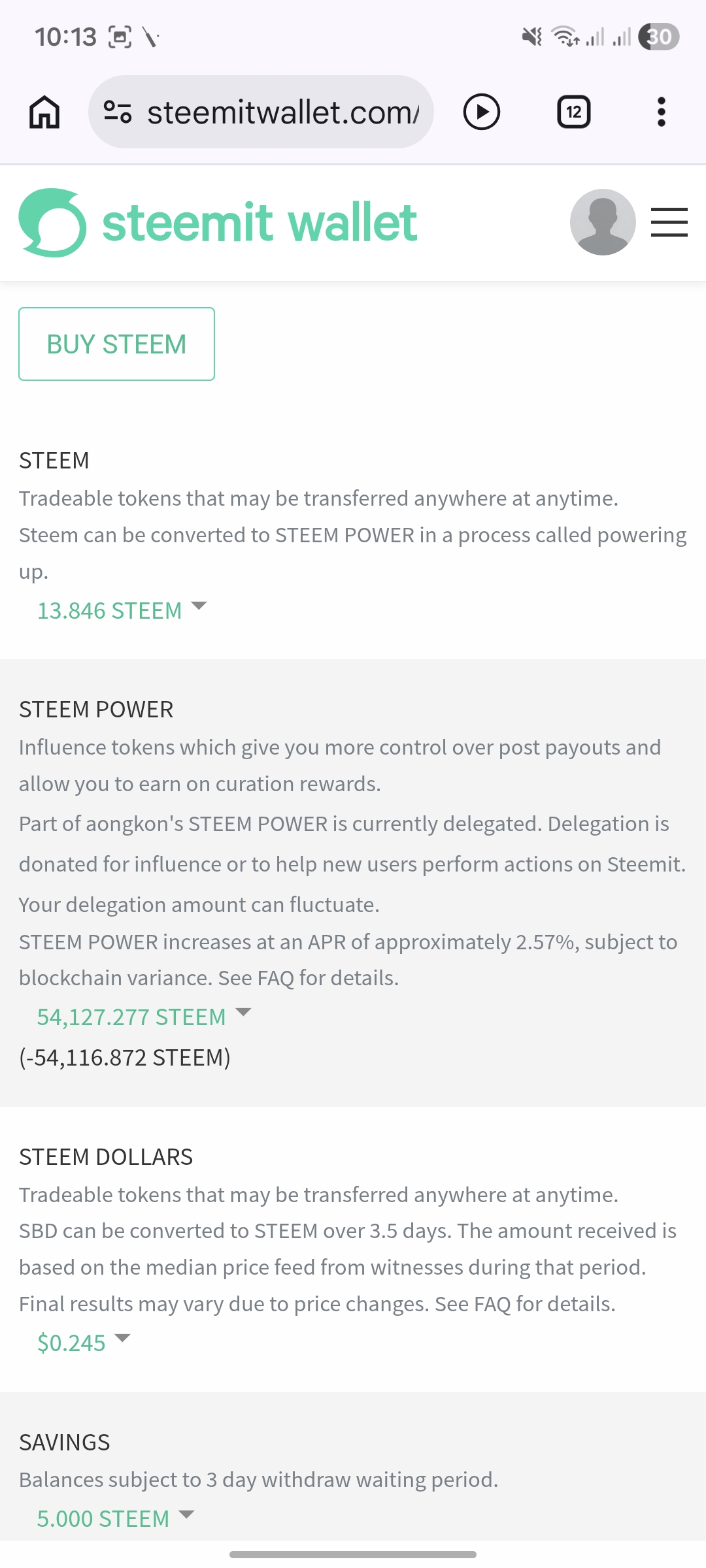Tap the muted sound status icon
This screenshot has width=706, height=1568.
(532, 37)
